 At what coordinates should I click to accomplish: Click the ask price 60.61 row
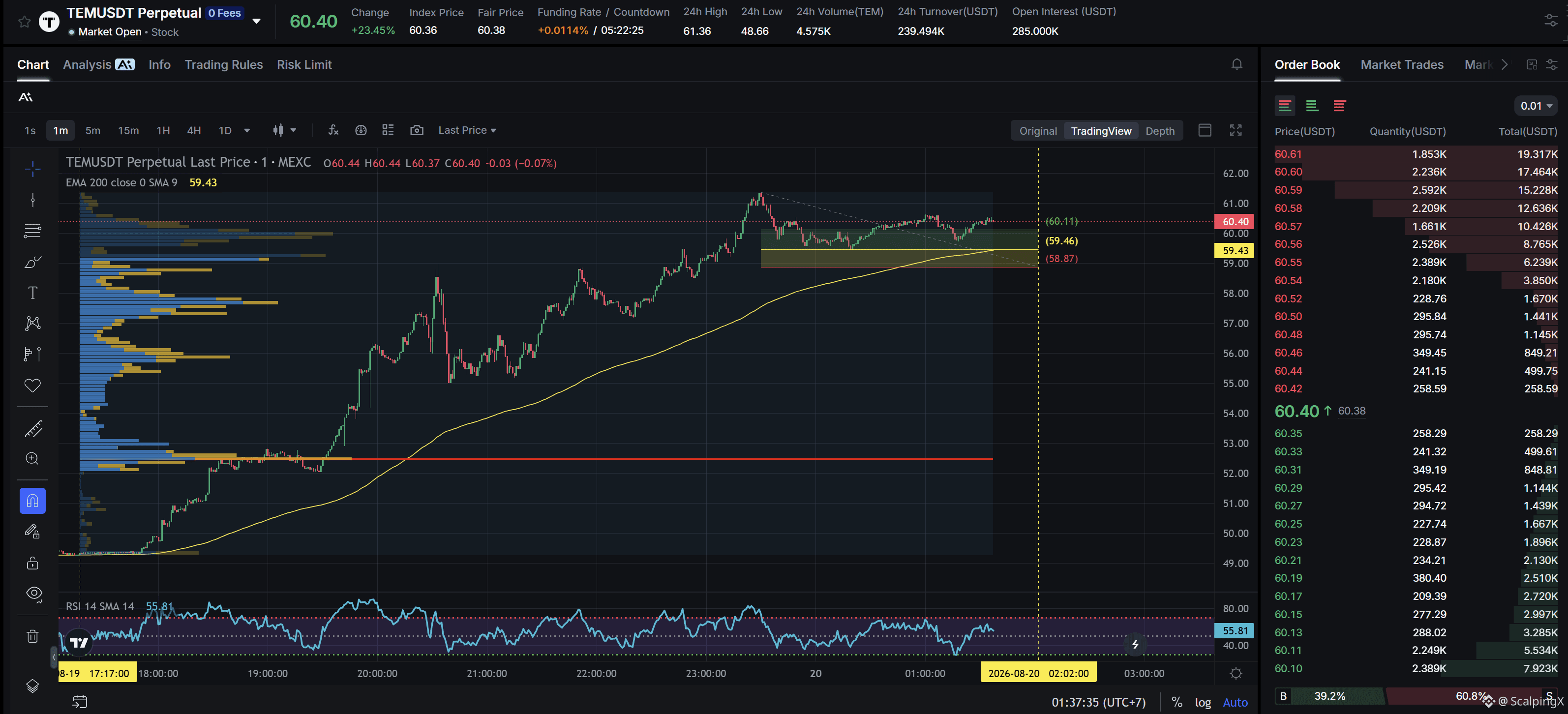click(x=1416, y=154)
